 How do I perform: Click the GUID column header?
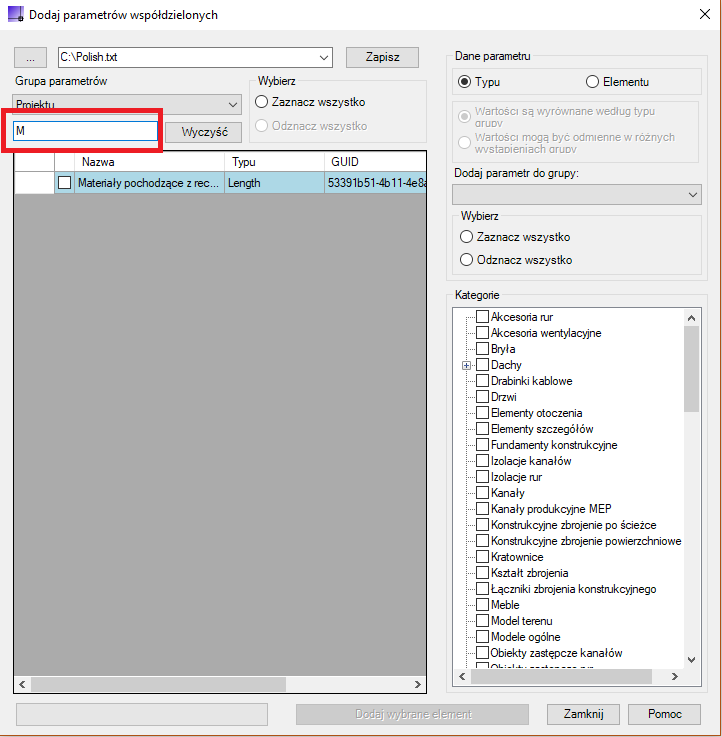click(375, 162)
